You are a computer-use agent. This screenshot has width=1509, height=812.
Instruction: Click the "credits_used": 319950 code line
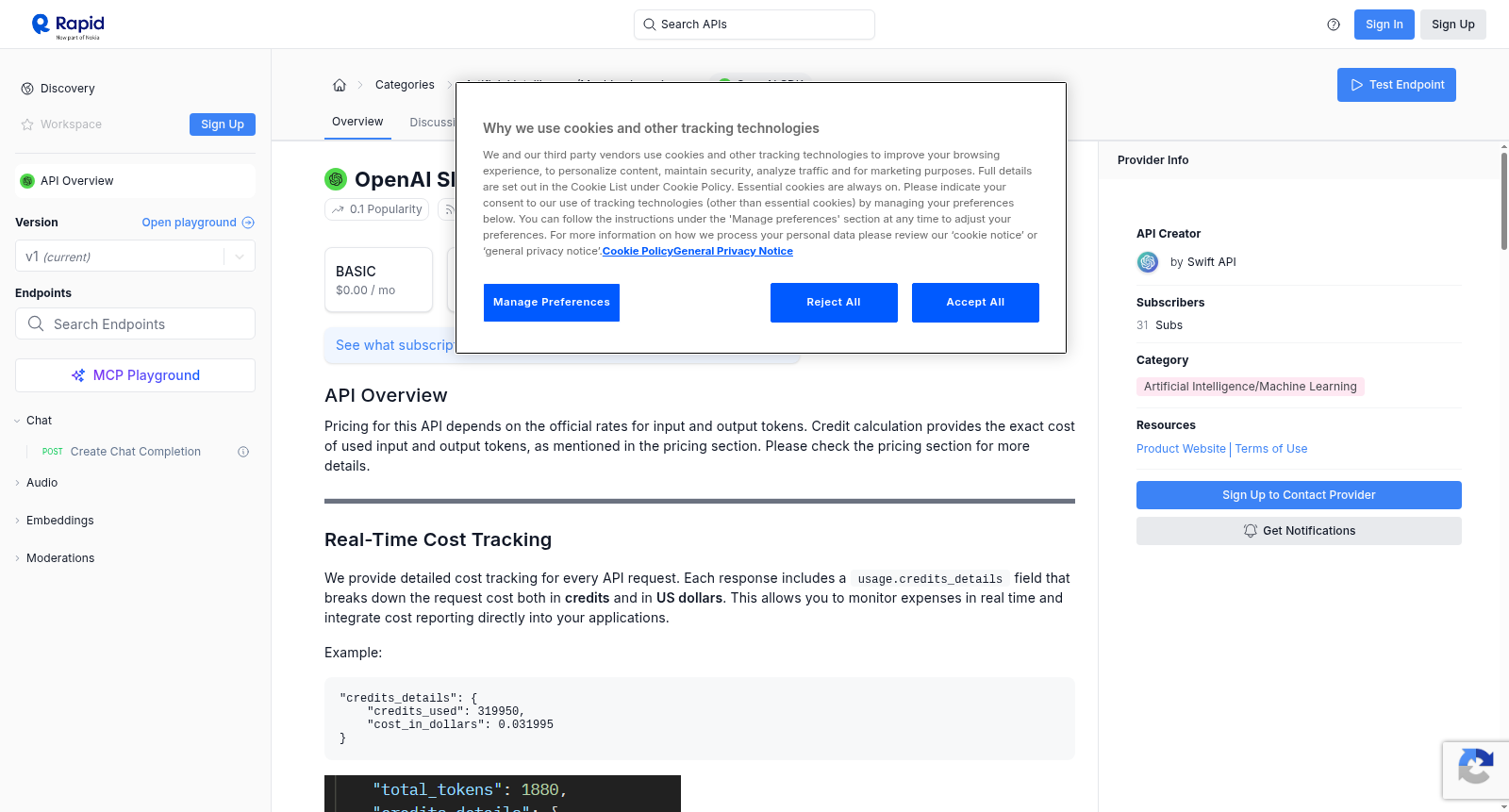[445, 712]
